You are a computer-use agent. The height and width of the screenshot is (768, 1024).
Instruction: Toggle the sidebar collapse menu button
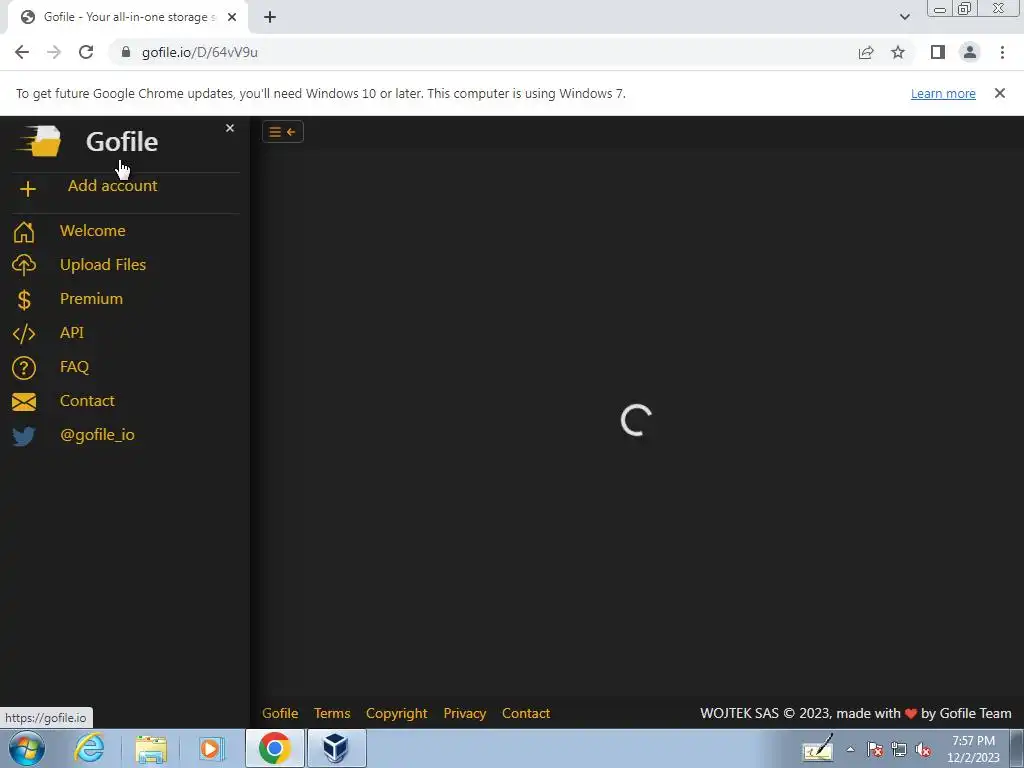(x=283, y=132)
